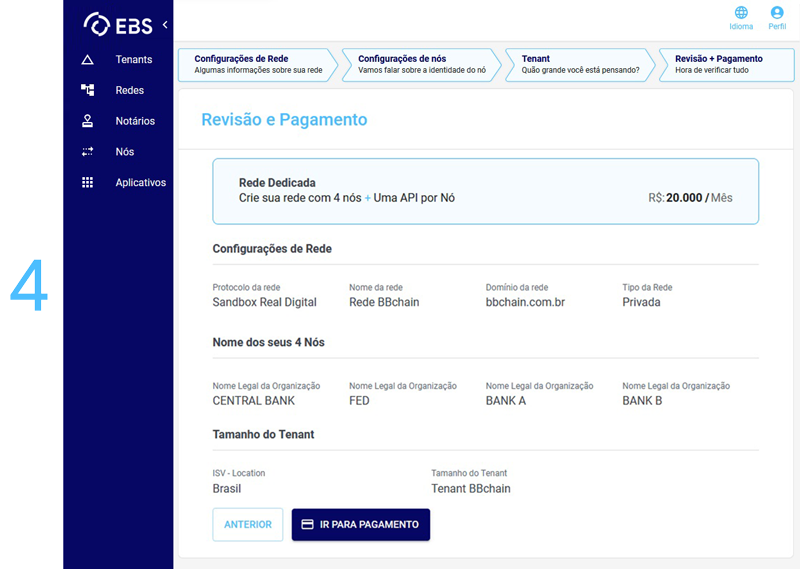Click the Nós arrows icon
The width and height of the screenshot is (800, 569).
[x=87, y=152]
